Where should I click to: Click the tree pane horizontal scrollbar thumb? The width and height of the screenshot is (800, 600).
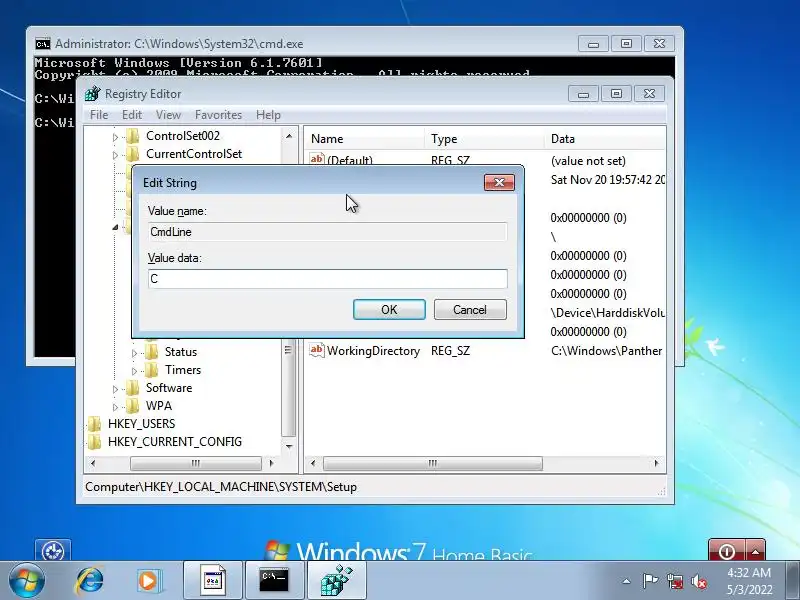click(x=196, y=463)
